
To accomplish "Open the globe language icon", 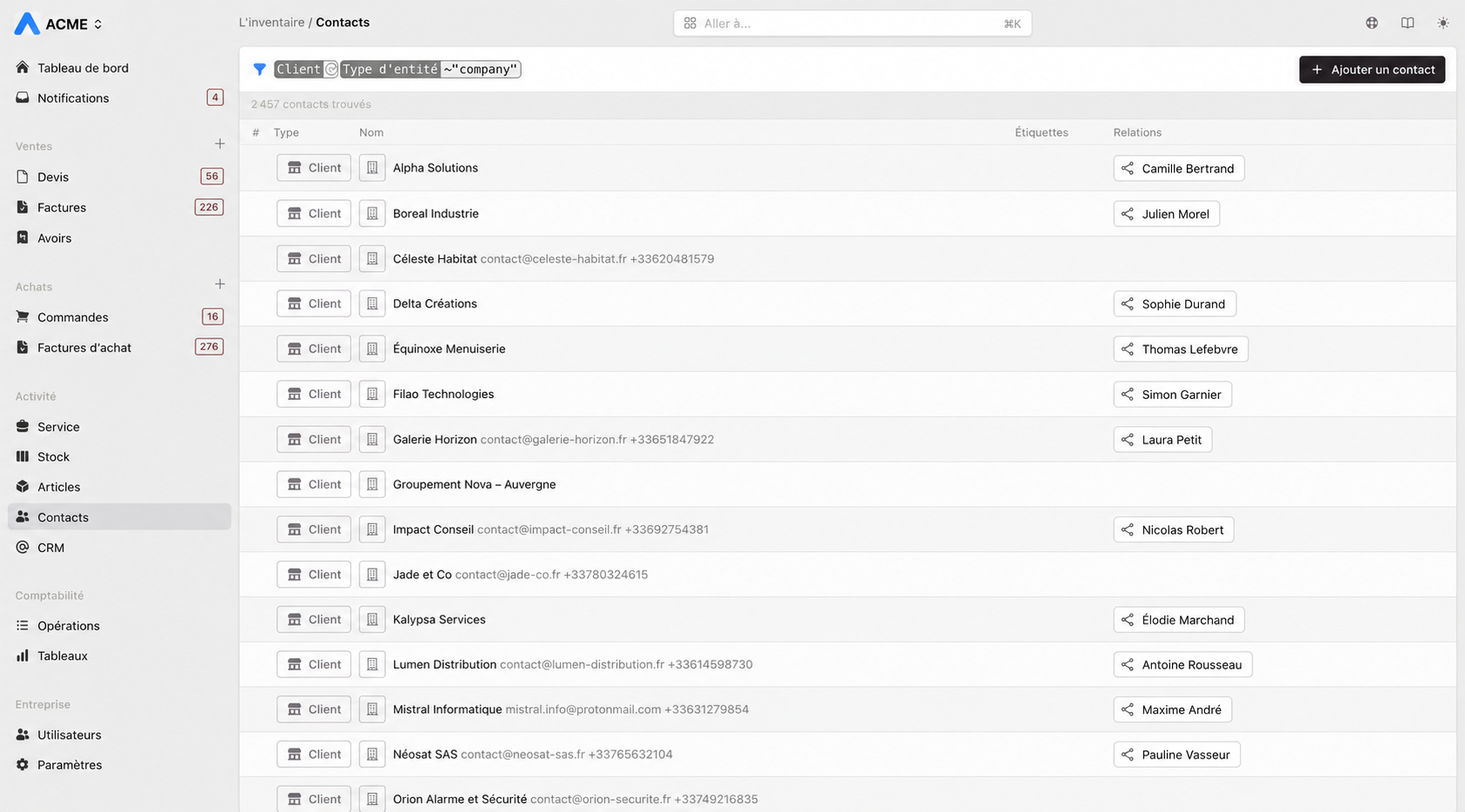I will pyautogui.click(x=1372, y=23).
